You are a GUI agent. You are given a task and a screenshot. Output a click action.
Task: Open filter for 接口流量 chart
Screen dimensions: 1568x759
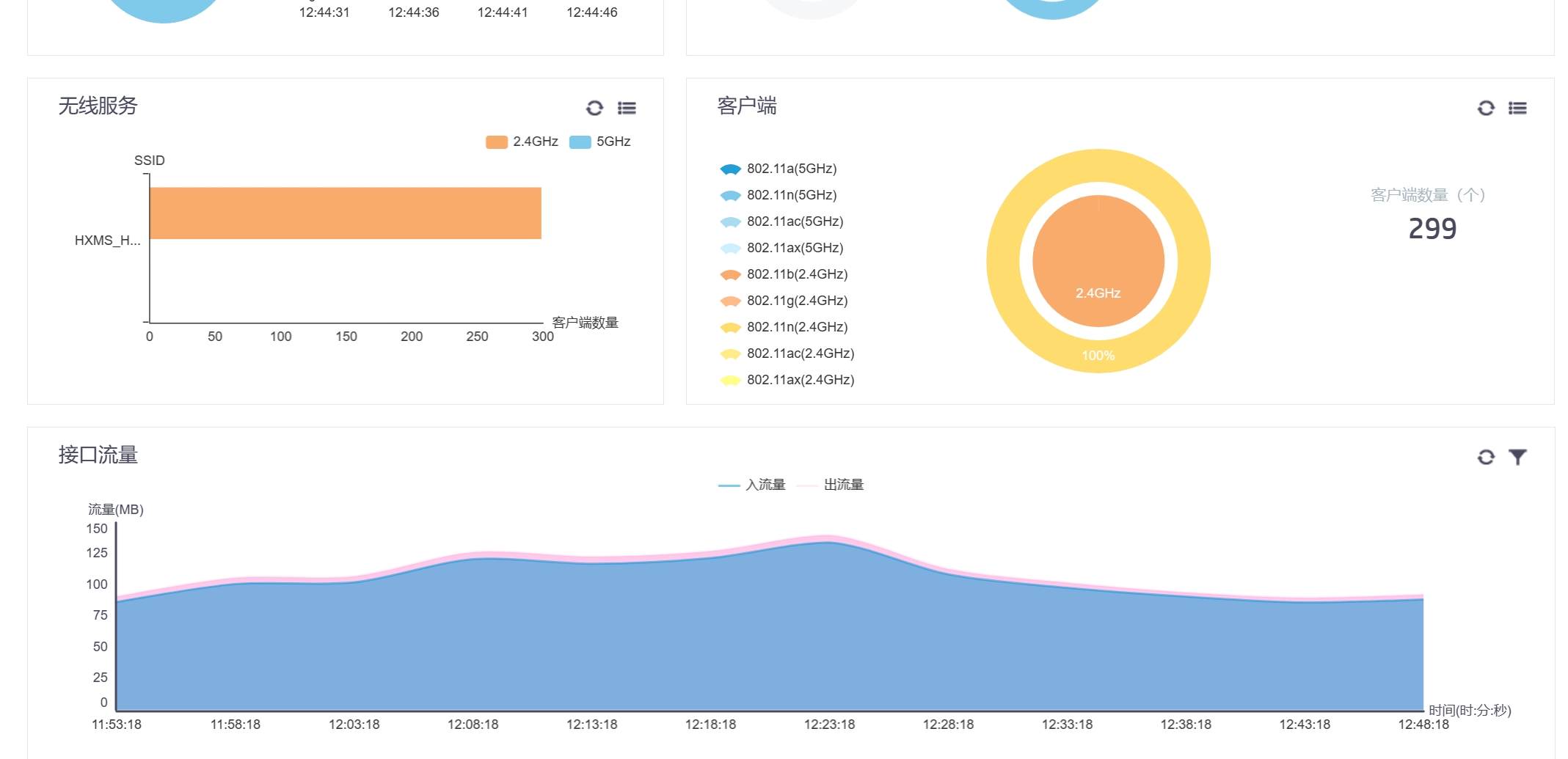coord(1517,458)
